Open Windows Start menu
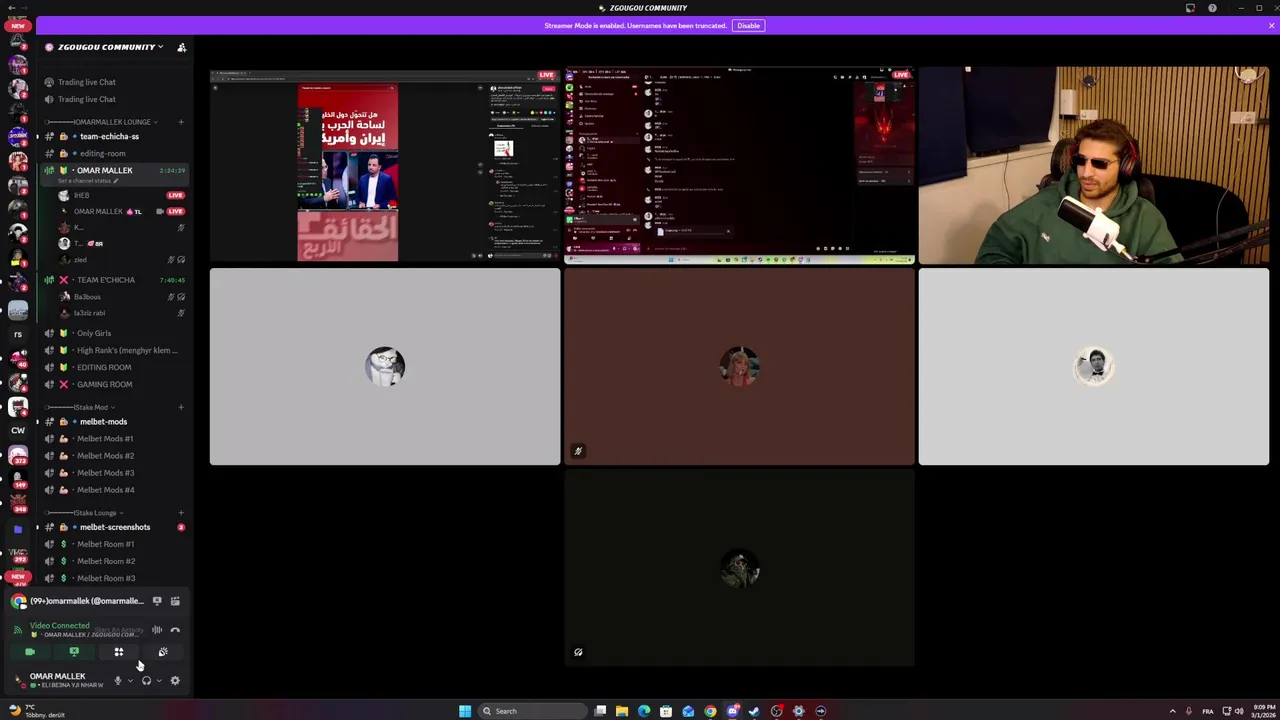This screenshot has height=720, width=1280. tap(465, 711)
